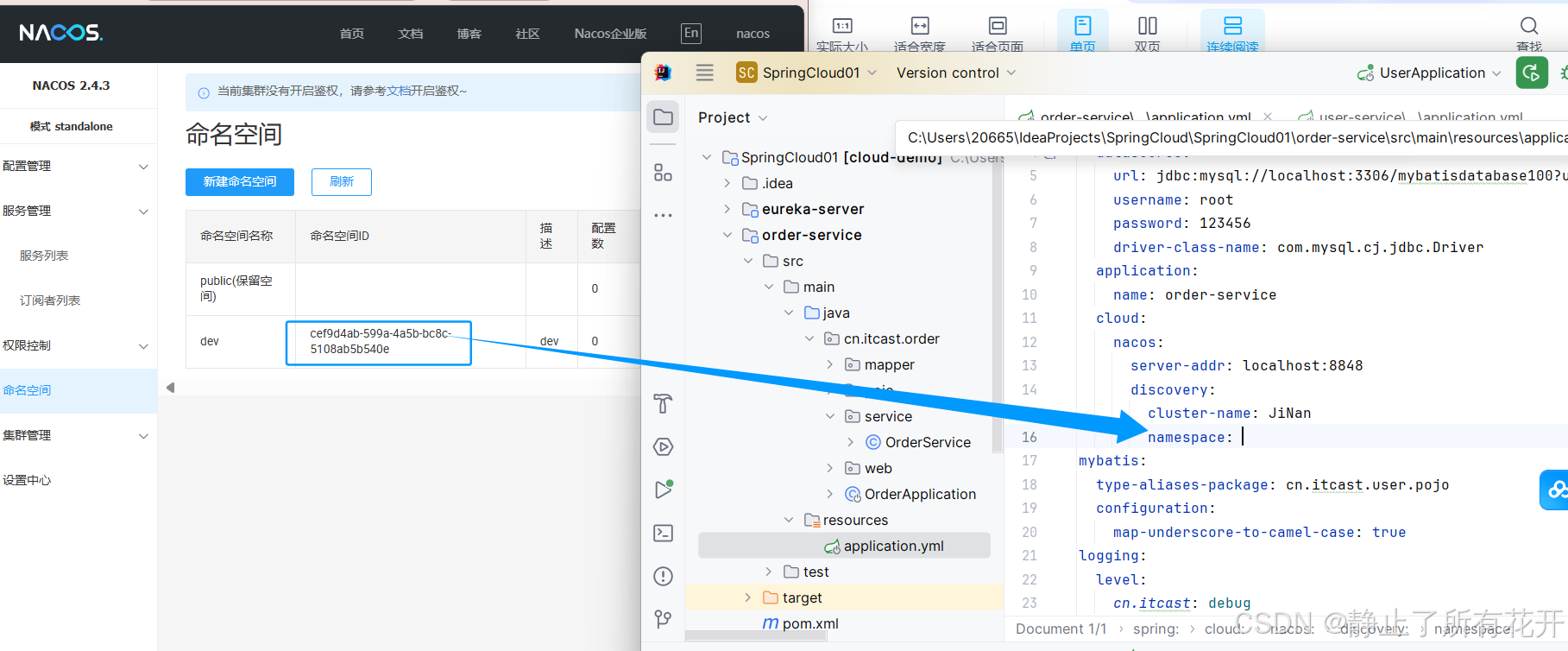Click the SC project badge icon
This screenshot has width=1568, height=651.
[x=746, y=73]
